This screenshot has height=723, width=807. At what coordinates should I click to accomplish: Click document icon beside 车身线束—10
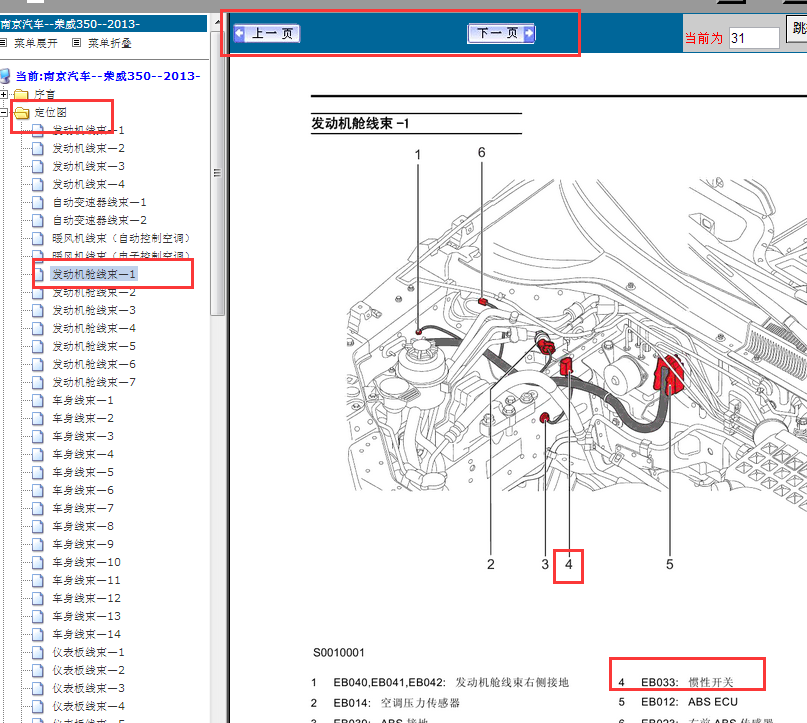[38, 562]
